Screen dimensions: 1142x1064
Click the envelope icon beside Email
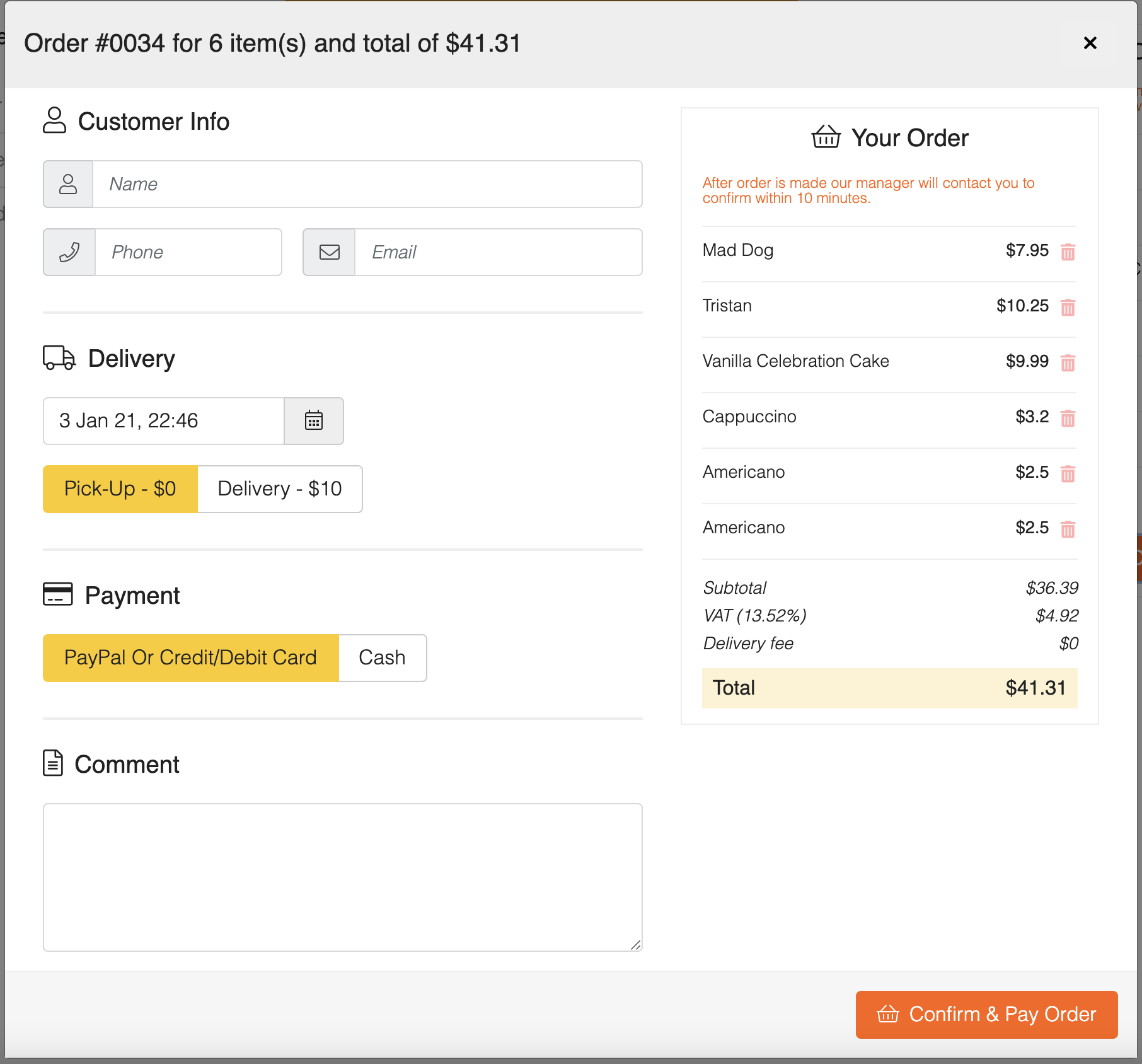(329, 252)
